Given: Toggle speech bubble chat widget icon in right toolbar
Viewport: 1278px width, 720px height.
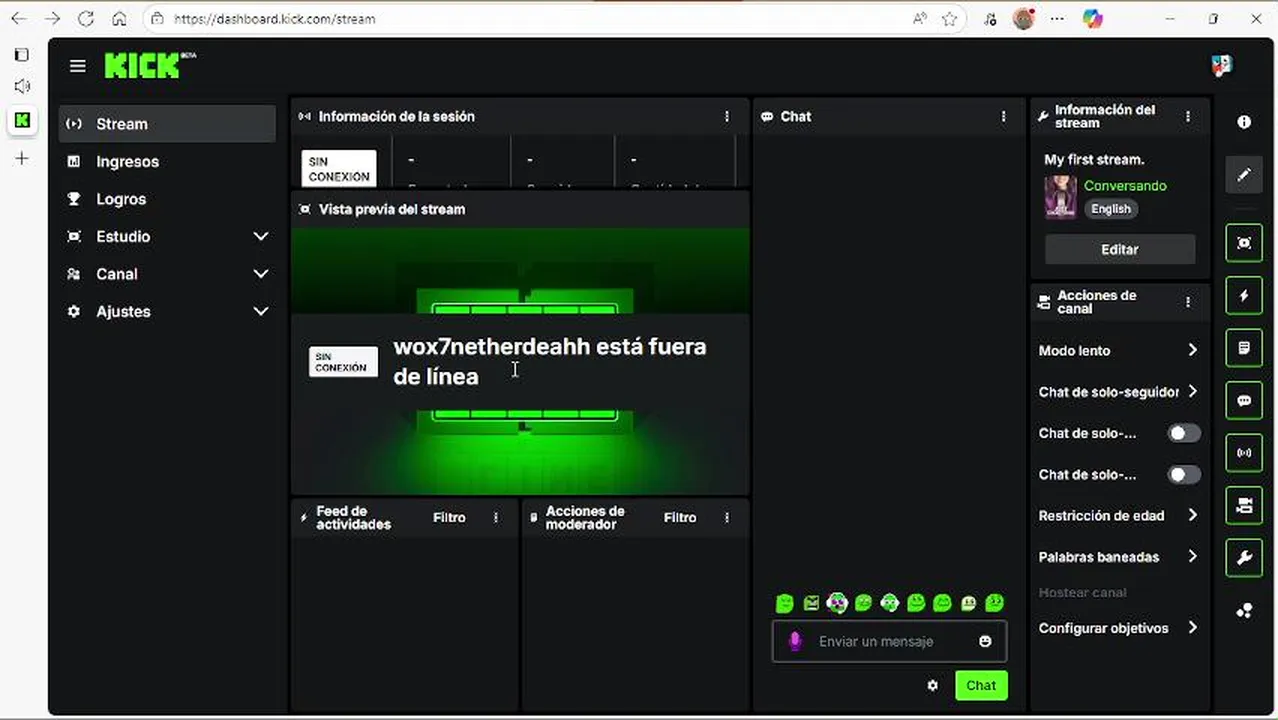Looking at the screenshot, I should click(1244, 400).
